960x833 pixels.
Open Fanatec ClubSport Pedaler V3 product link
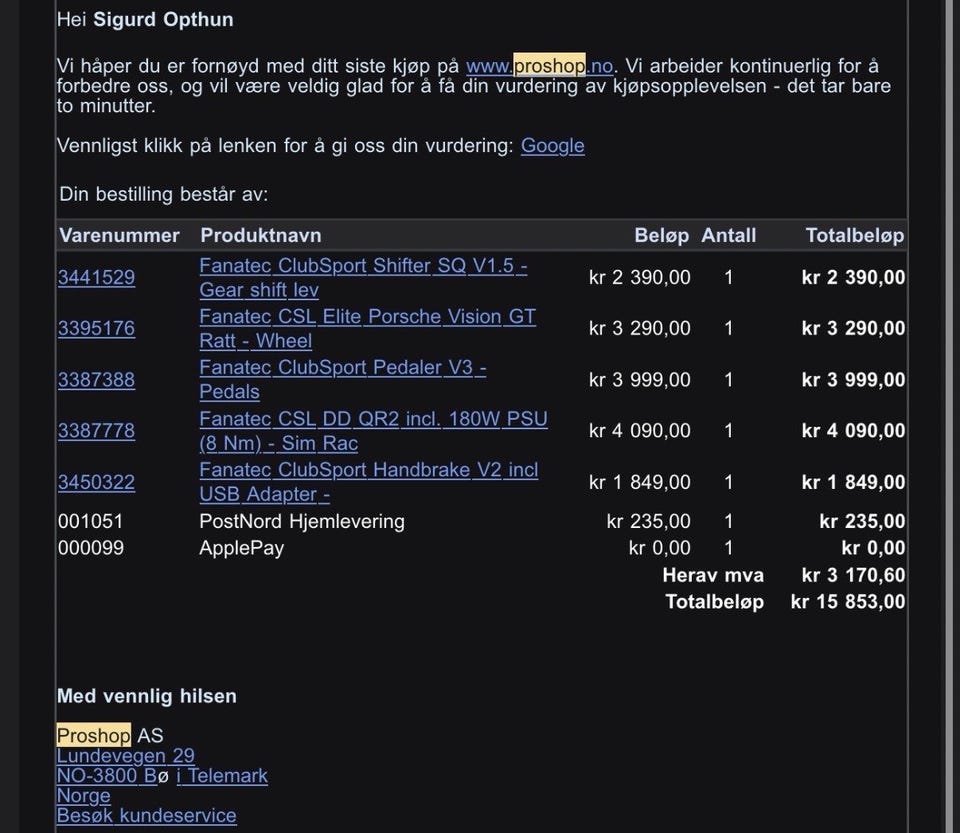coord(343,379)
